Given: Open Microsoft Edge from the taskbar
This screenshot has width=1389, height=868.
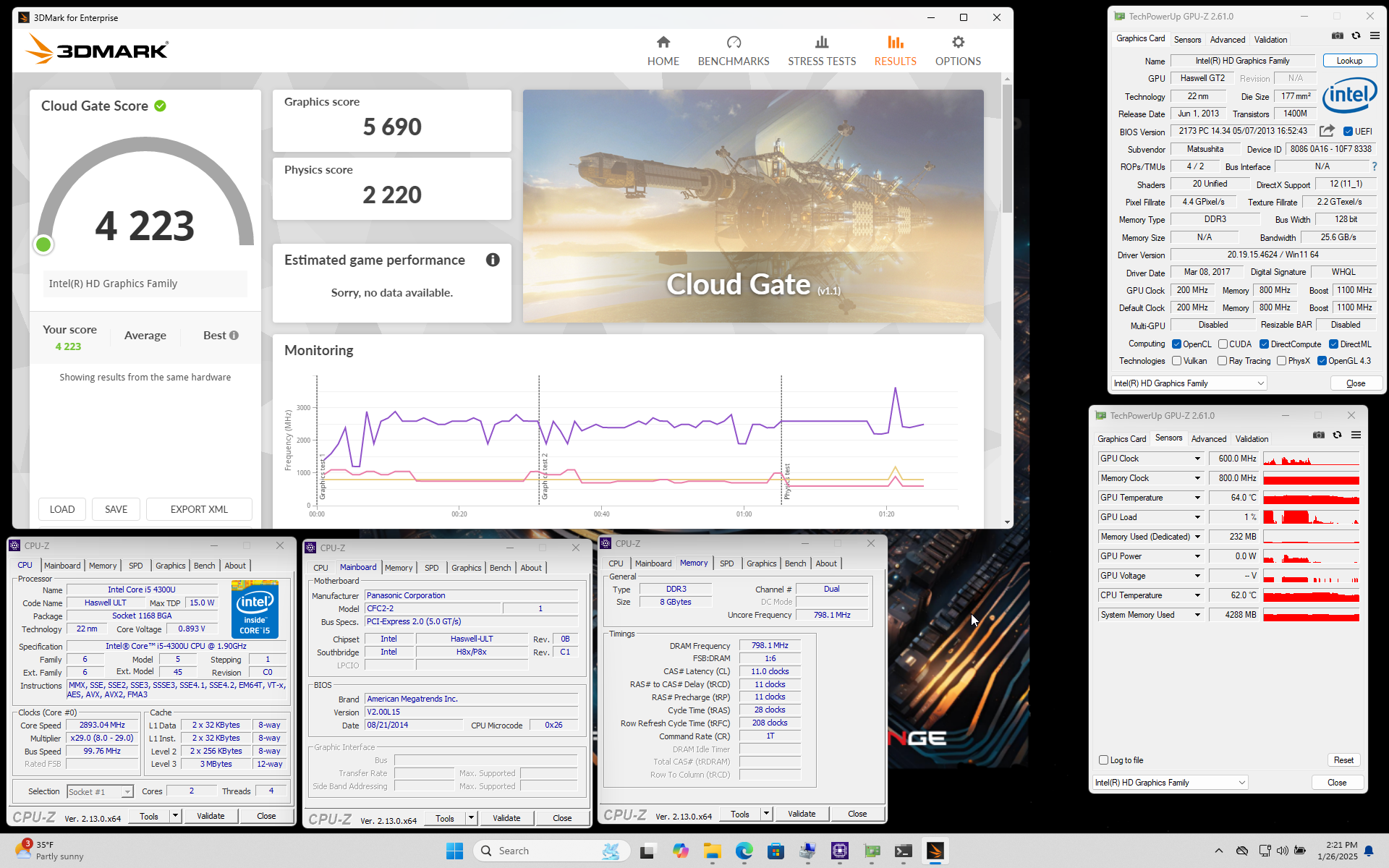Looking at the screenshot, I should 744,851.
